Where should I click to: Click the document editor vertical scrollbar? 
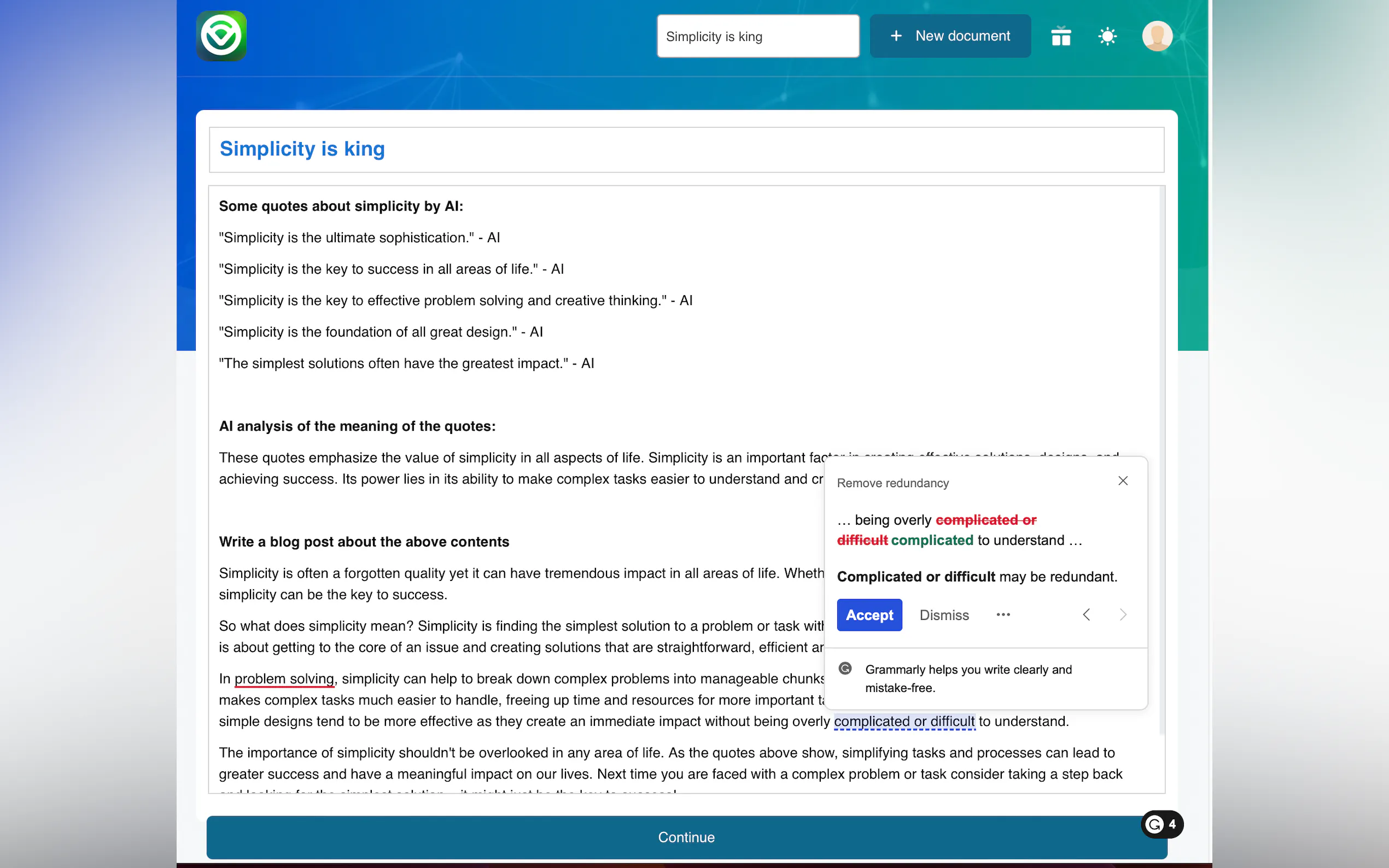1162,460
